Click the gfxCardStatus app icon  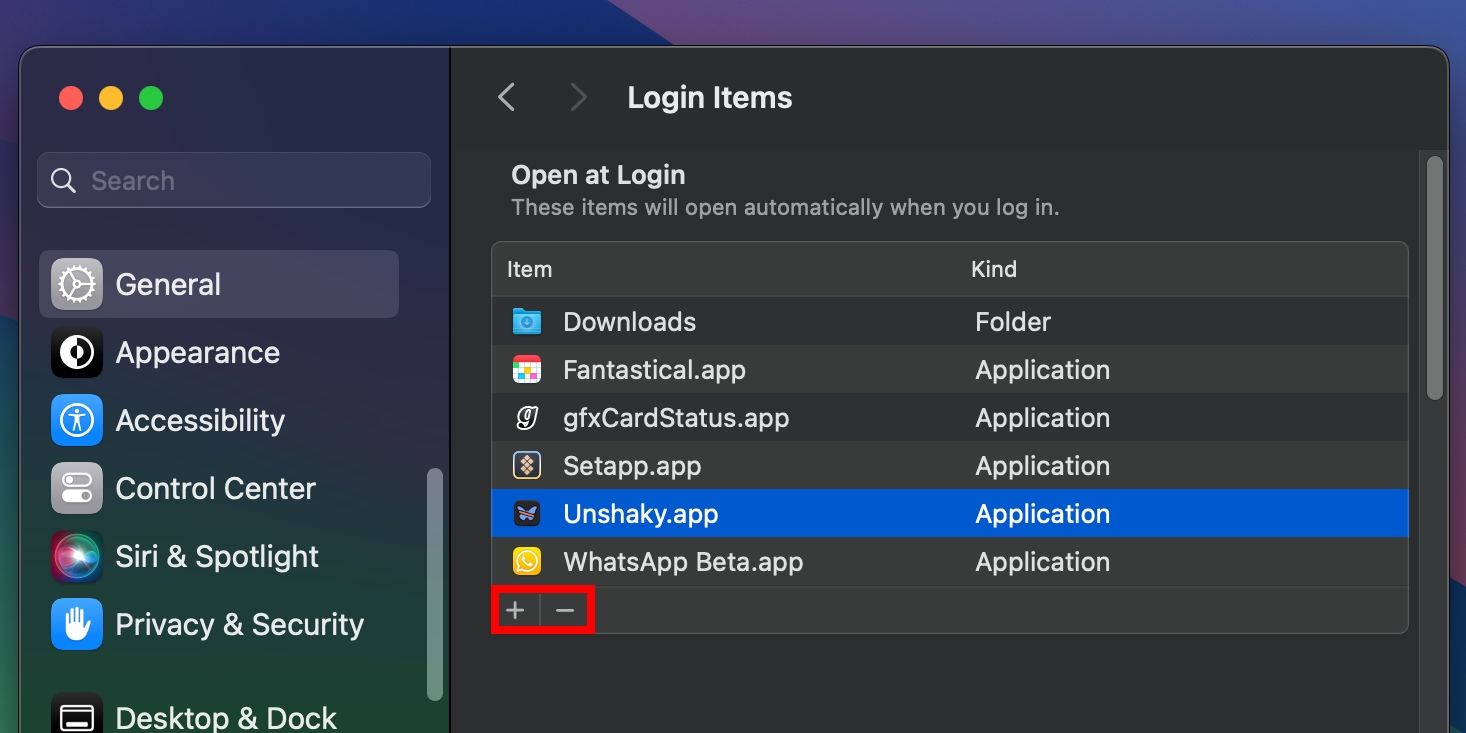coord(529,417)
